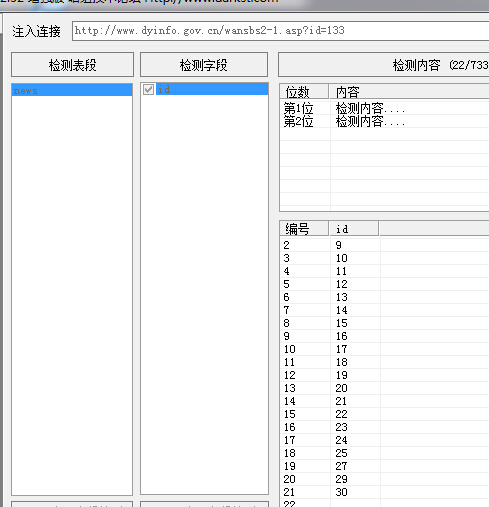489x507 pixels.
Task: Select result row with id 15
Action: point(385,323)
